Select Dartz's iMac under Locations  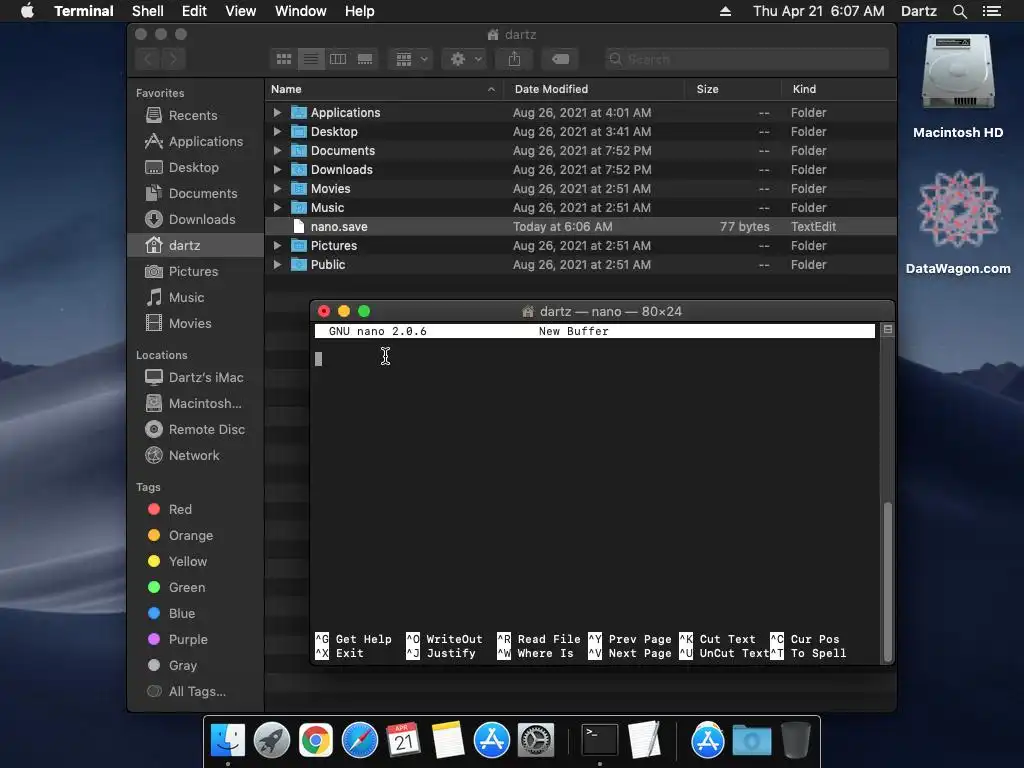click(194, 377)
